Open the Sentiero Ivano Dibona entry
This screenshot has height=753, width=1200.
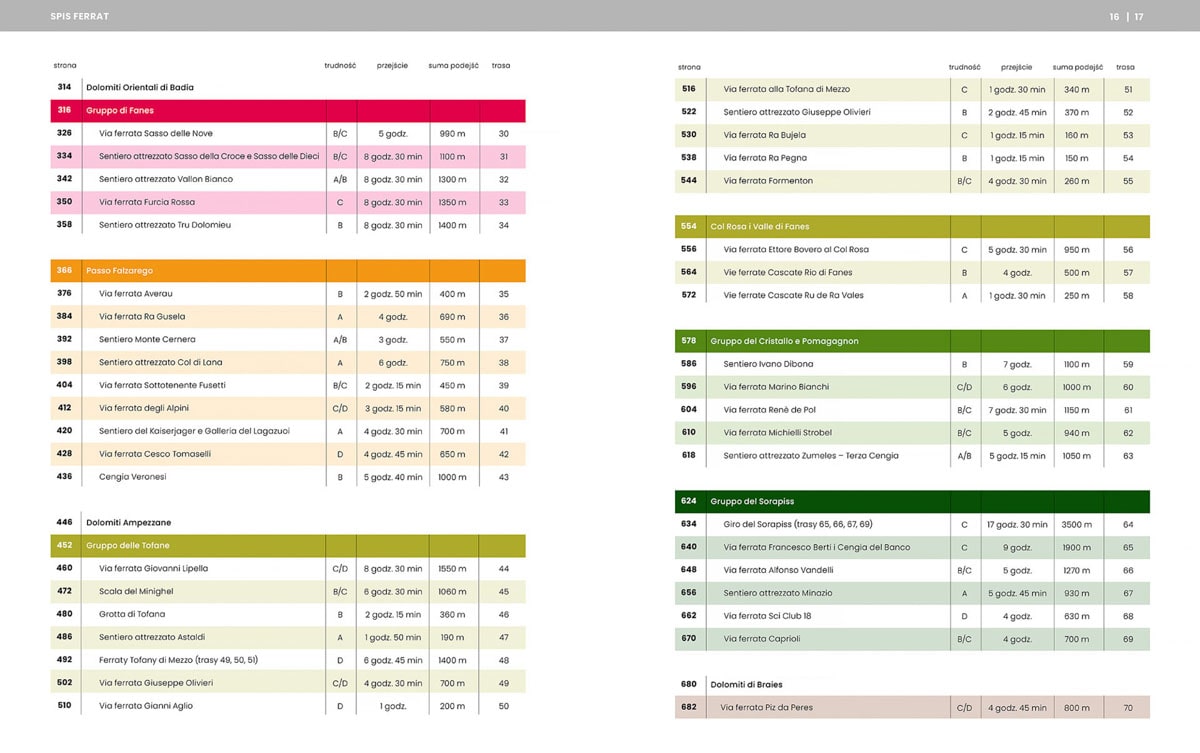pyautogui.click(x=768, y=364)
